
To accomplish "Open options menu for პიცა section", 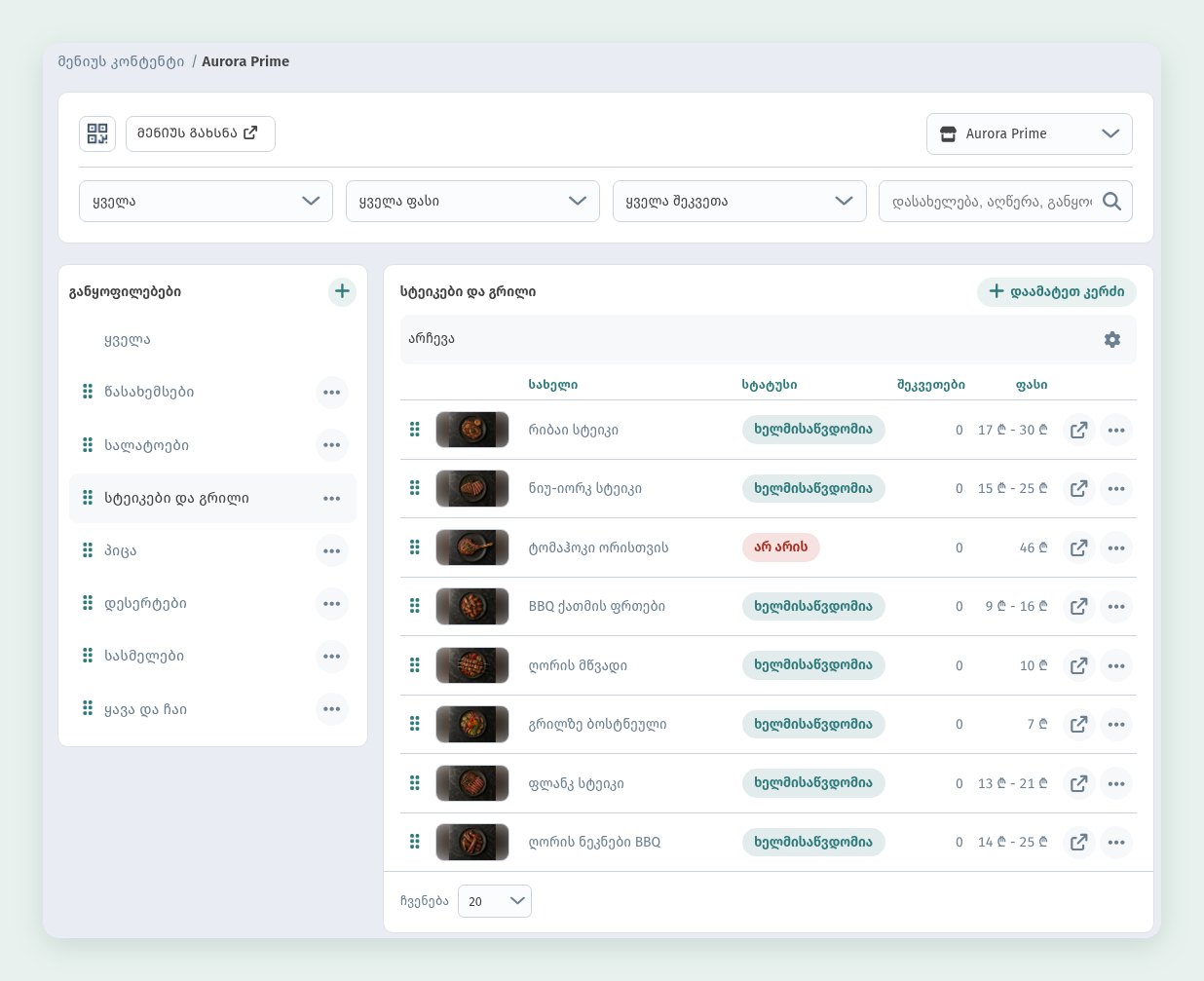I will point(332,550).
